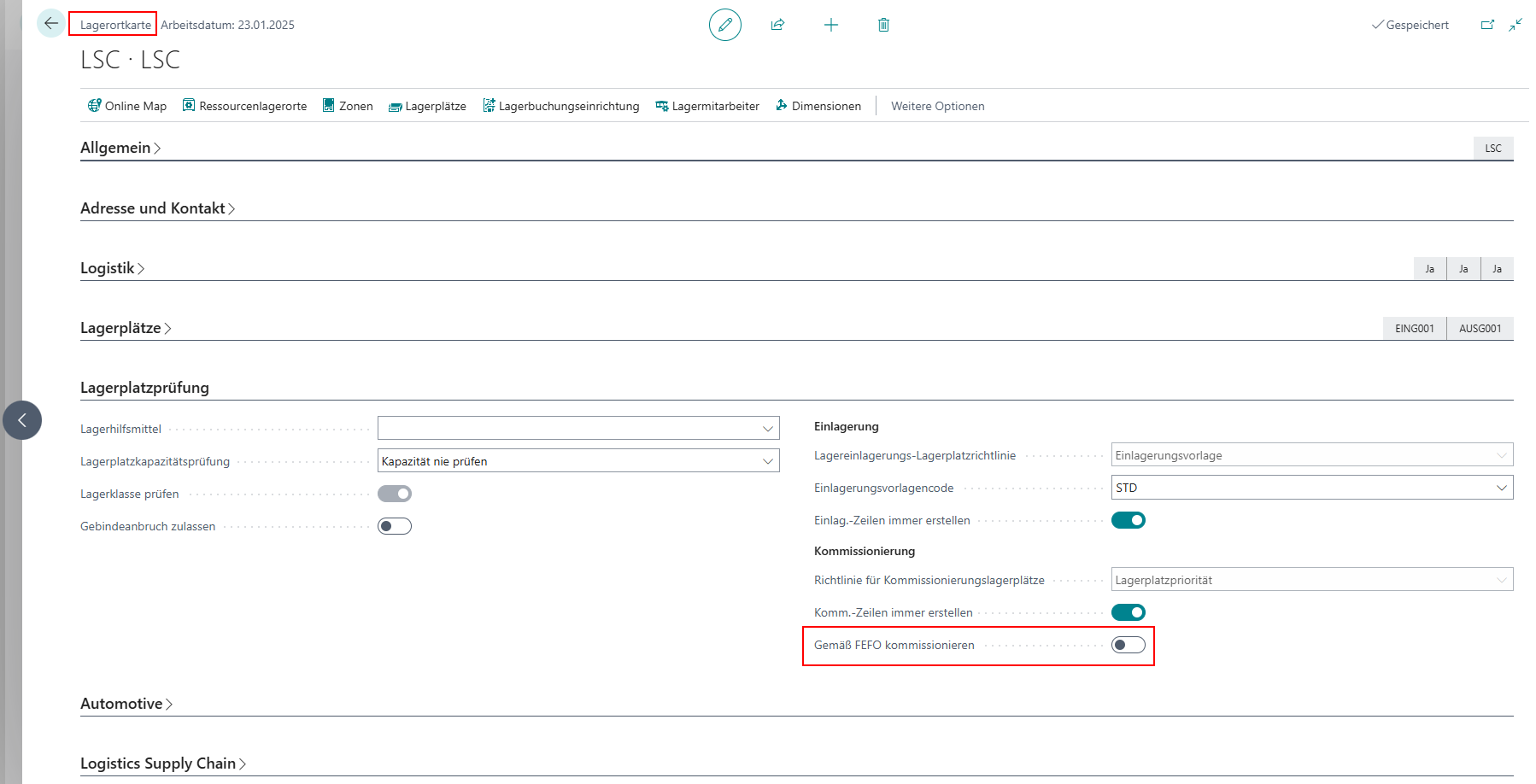The width and height of the screenshot is (1536, 784).
Task: Toggle Gebindeanbruch zulassen switch
Action: pyautogui.click(x=395, y=526)
